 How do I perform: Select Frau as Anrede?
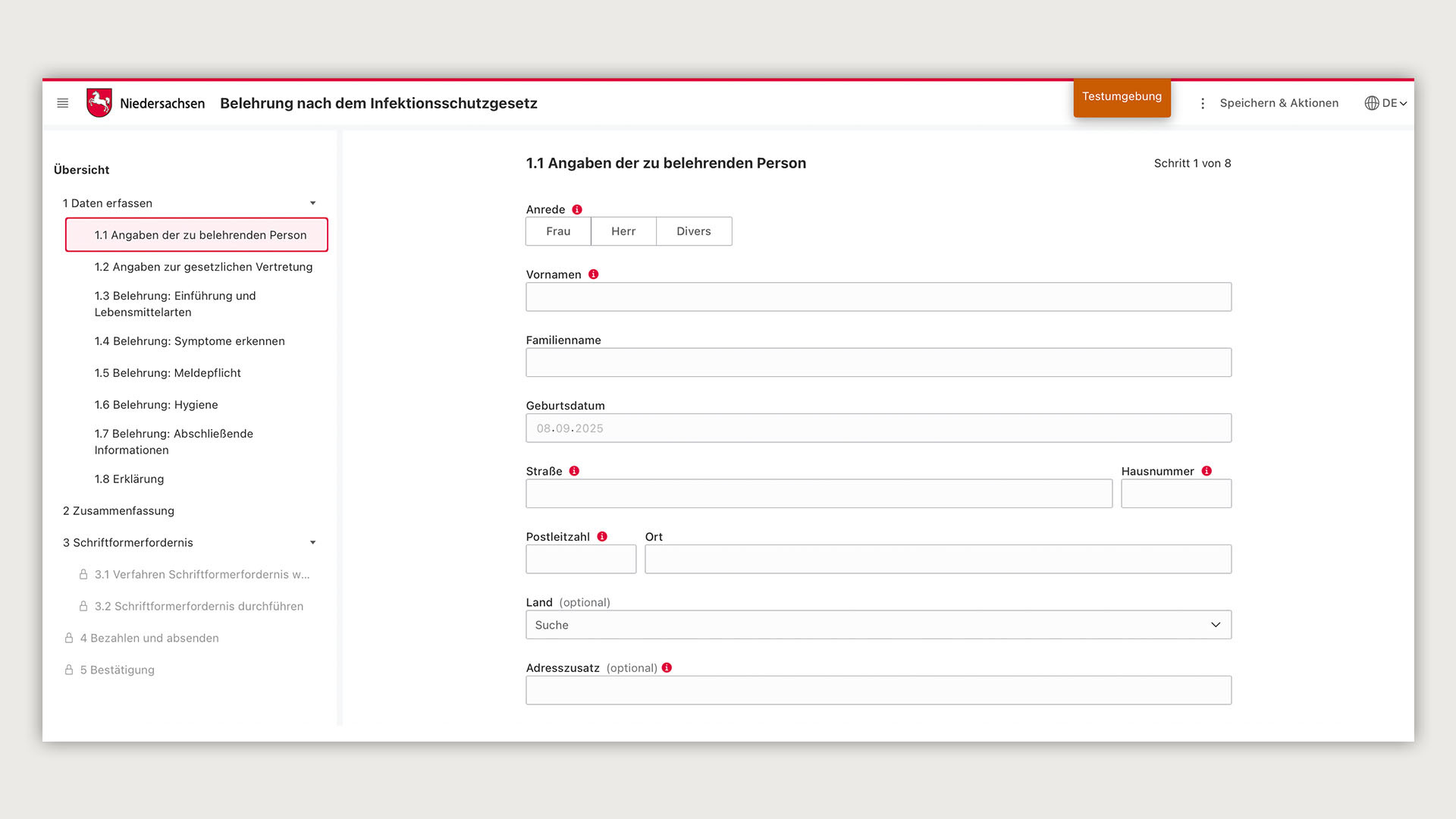[x=558, y=231]
